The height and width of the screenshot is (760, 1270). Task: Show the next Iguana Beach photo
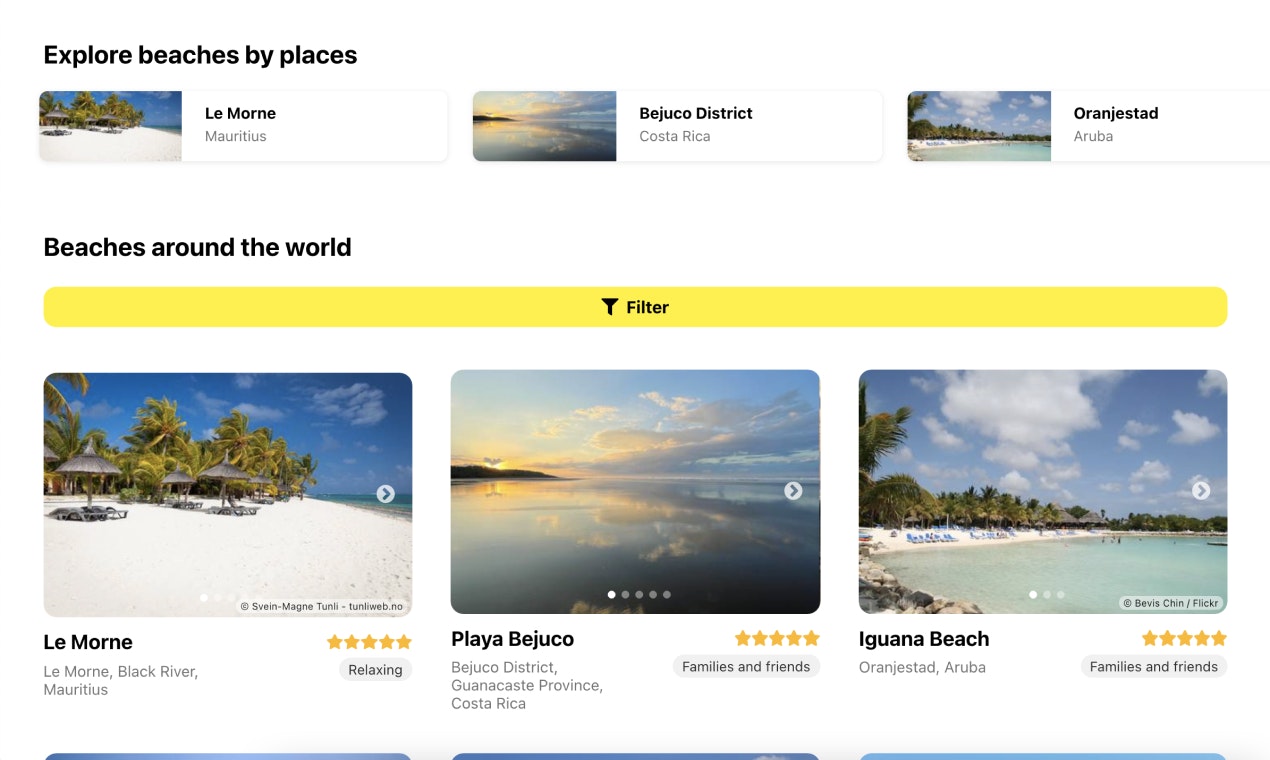click(x=1200, y=491)
